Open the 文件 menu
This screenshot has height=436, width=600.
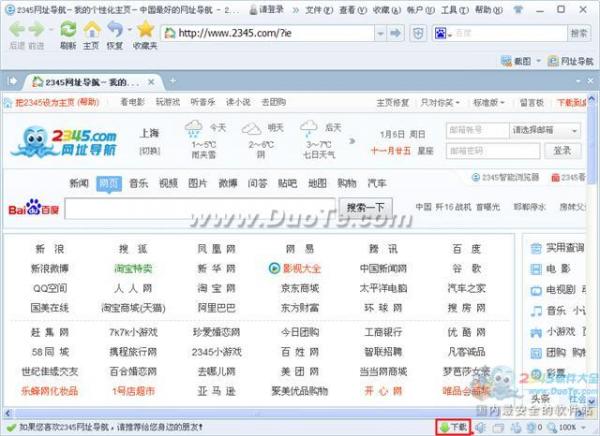click(x=319, y=10)
